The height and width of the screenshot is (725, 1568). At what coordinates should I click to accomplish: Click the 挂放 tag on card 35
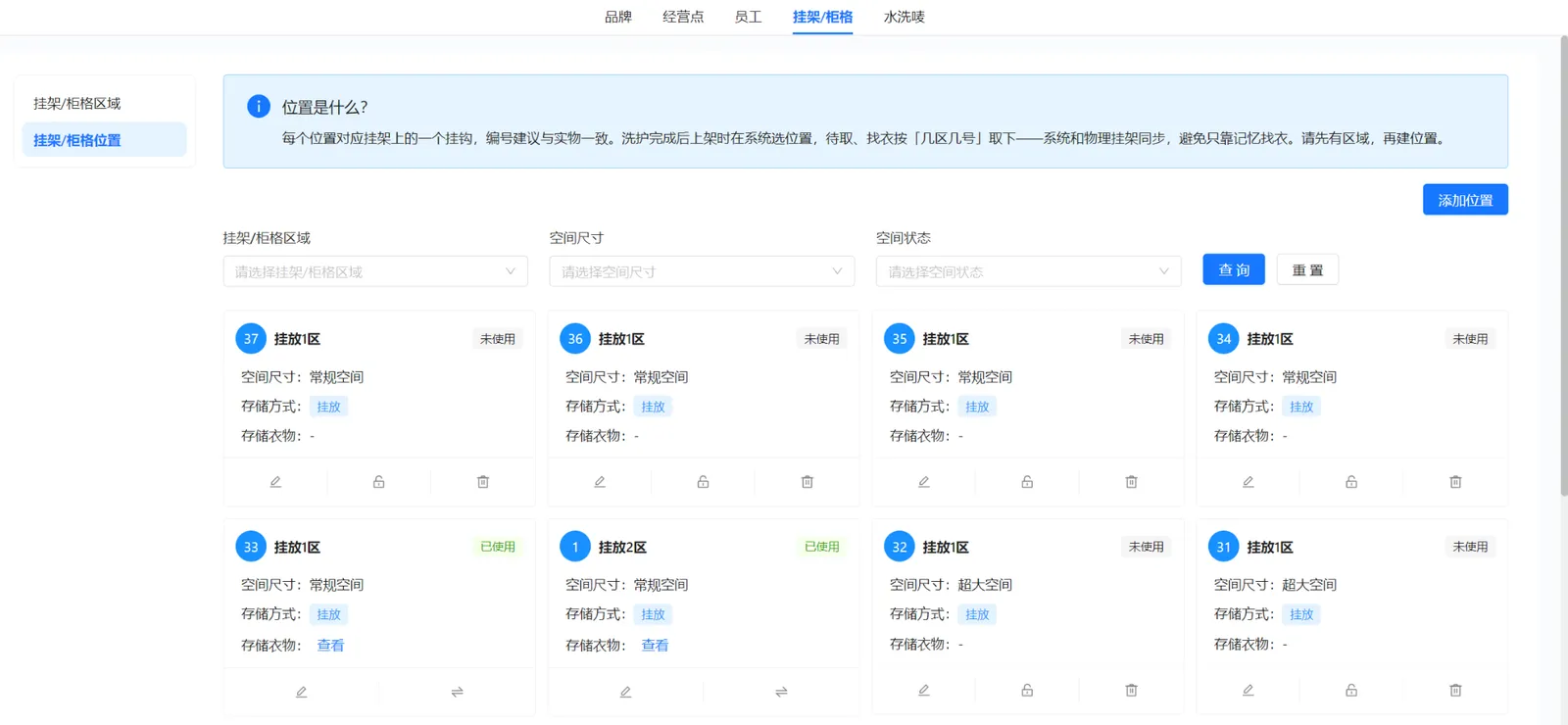977,407
